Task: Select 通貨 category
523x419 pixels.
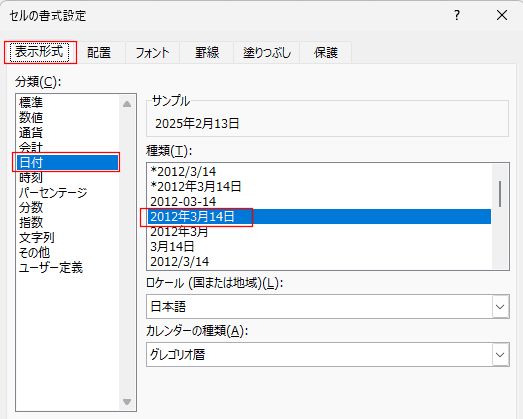Action: 68,132
